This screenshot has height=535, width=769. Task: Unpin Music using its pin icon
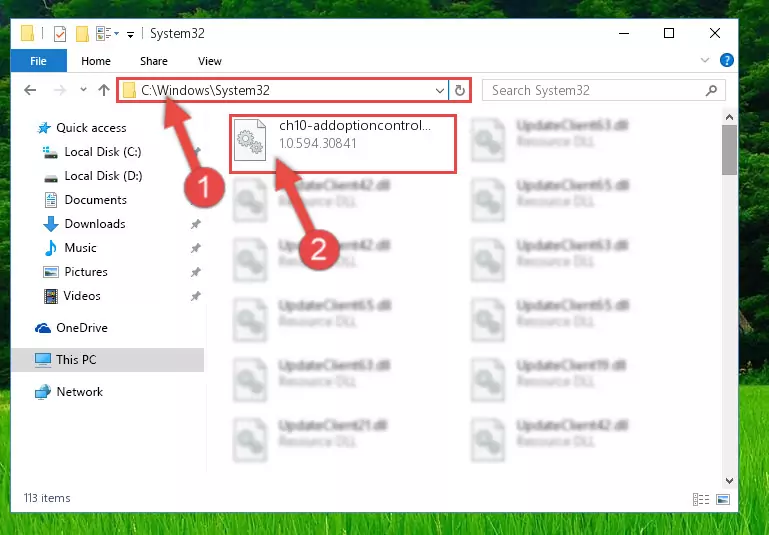click(x=196, y=248)
